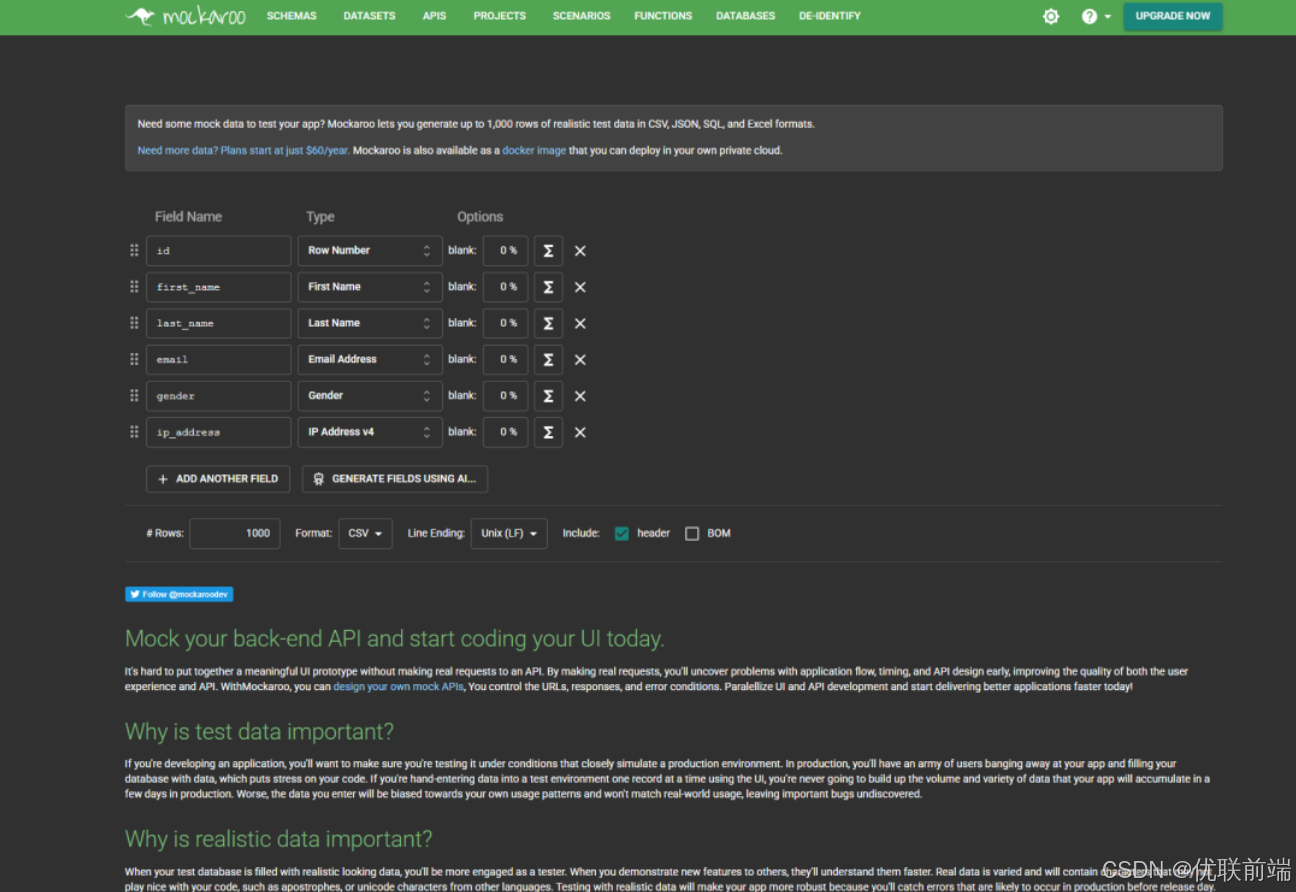Open the DE-IDENTIFY menu

click(x=830, y=16)
